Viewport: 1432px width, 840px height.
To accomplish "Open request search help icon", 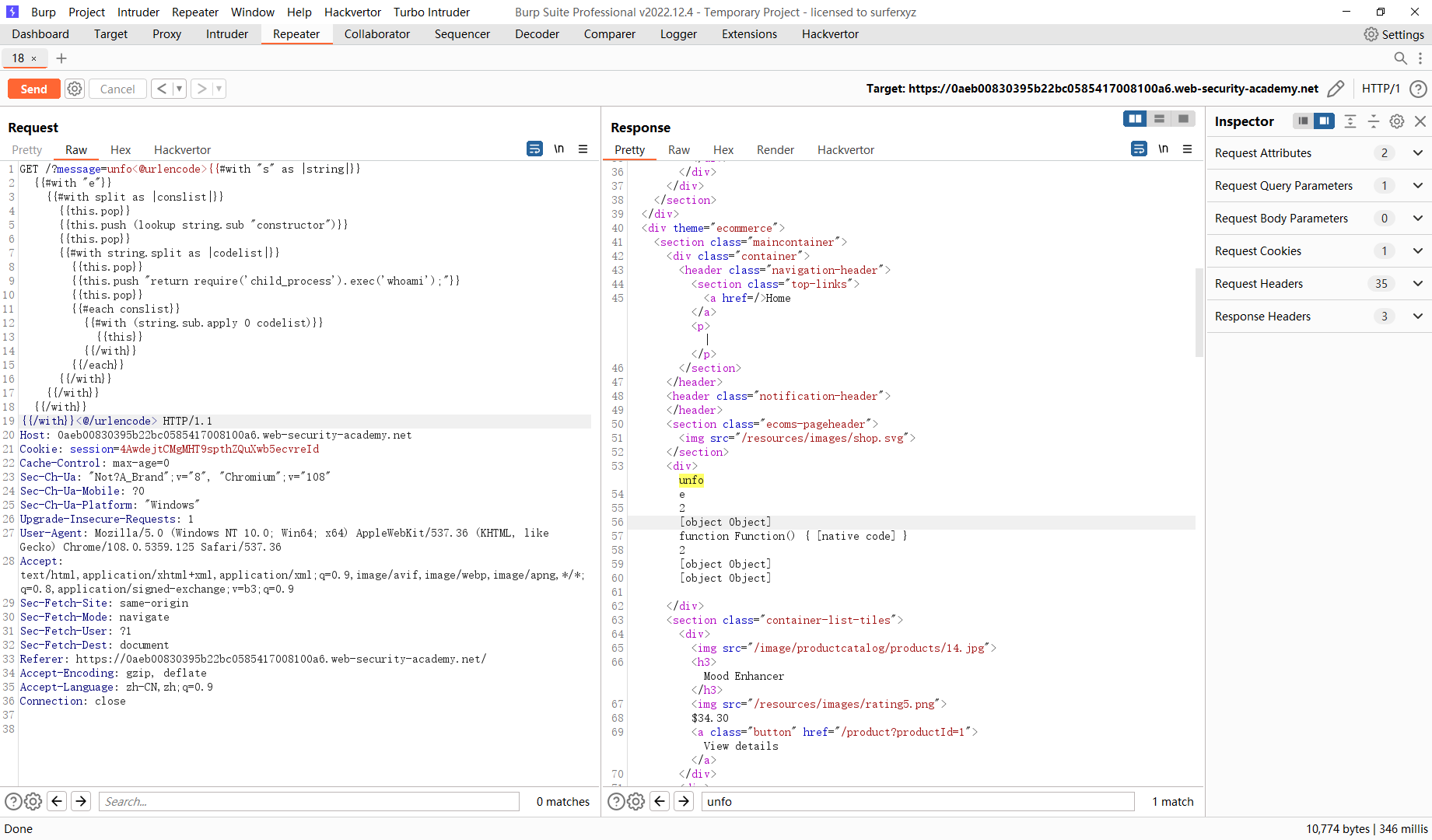I will (x=13, y=801).
